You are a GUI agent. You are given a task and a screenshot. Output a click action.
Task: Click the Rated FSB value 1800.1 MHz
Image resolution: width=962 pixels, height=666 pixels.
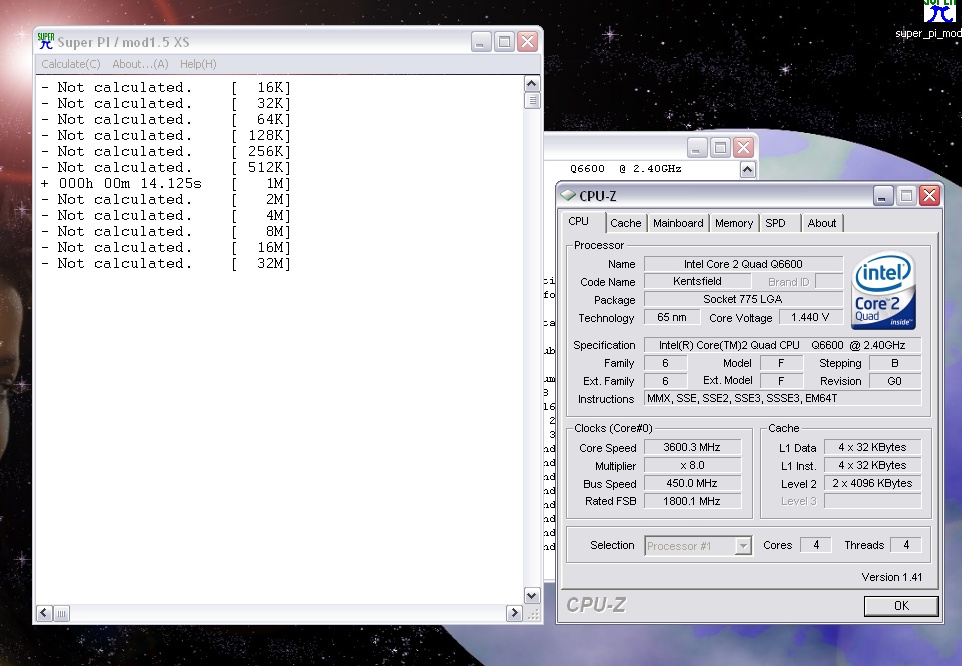(692, 501)
